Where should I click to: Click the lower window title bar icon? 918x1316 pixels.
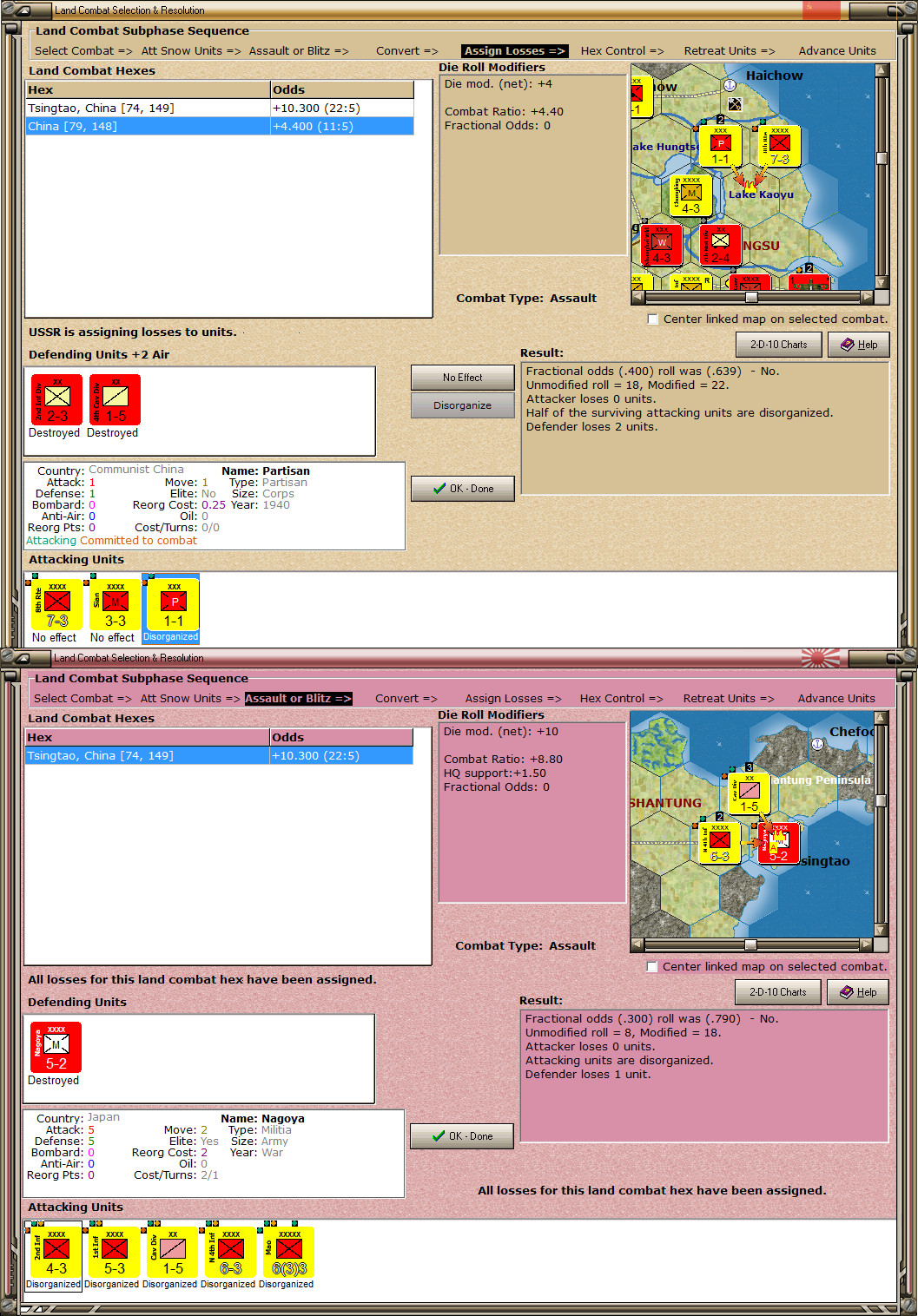(24, 658)
